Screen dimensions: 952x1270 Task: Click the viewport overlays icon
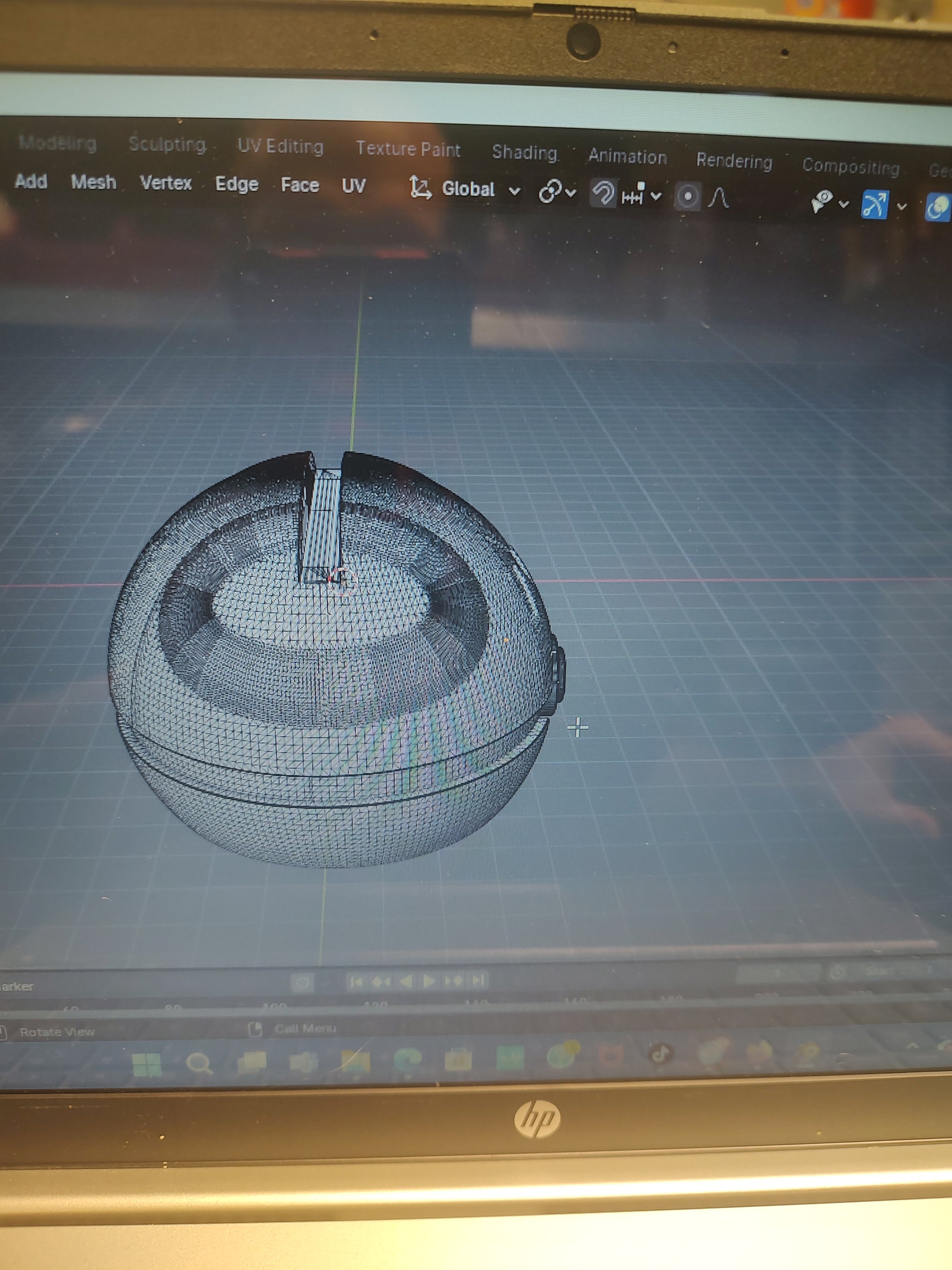click(939, 207)
